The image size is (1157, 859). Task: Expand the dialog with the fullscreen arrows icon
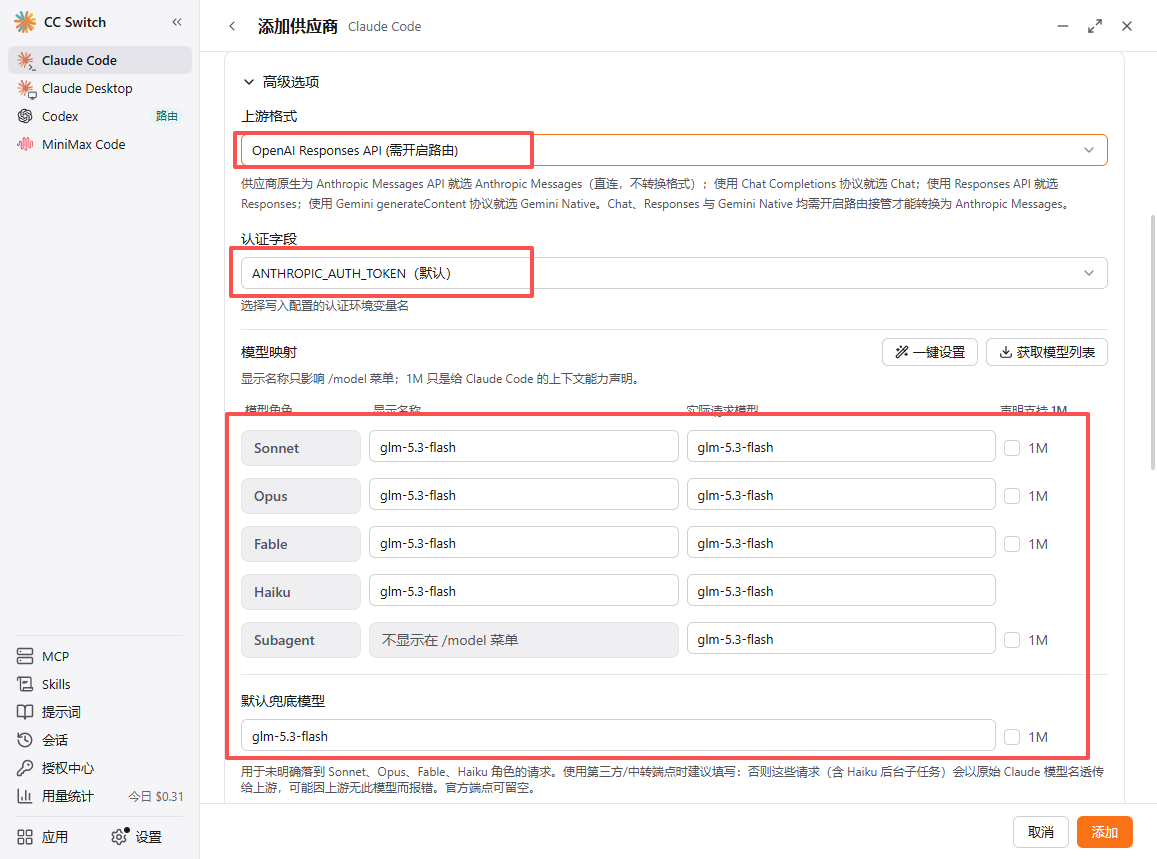coord(1095,27)
